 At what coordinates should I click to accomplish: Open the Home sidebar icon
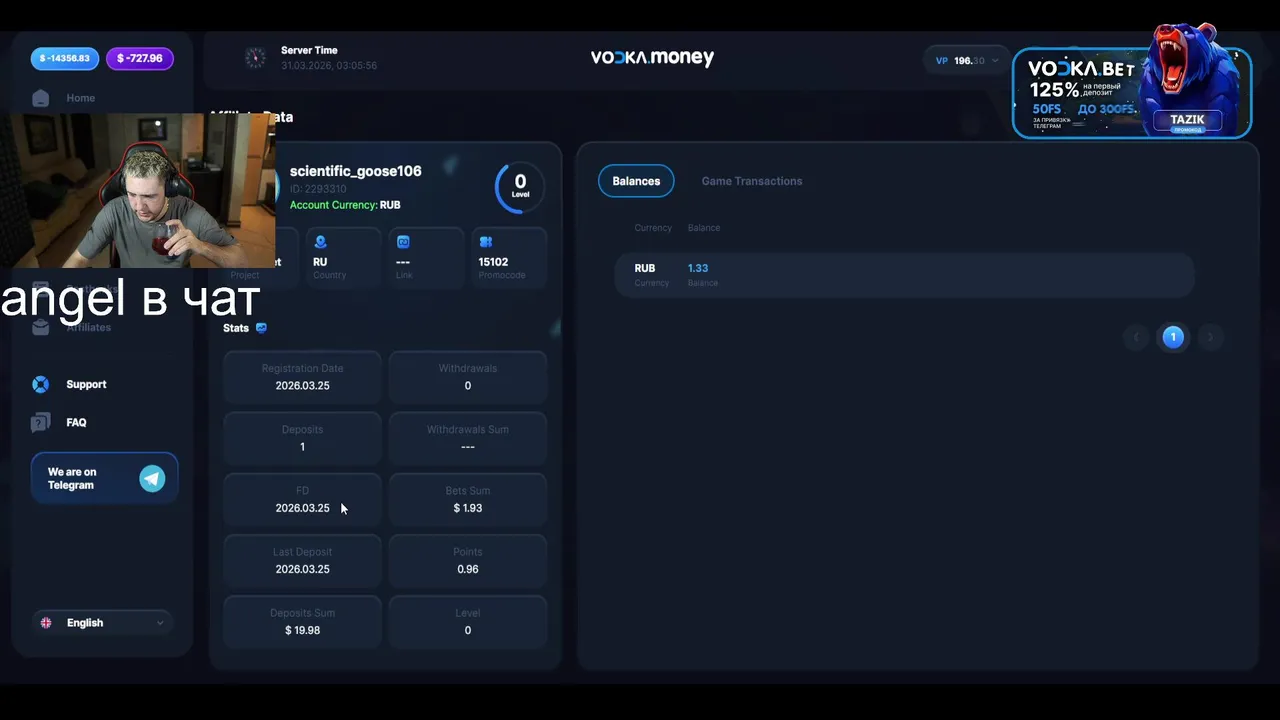[x=40, y=98]
